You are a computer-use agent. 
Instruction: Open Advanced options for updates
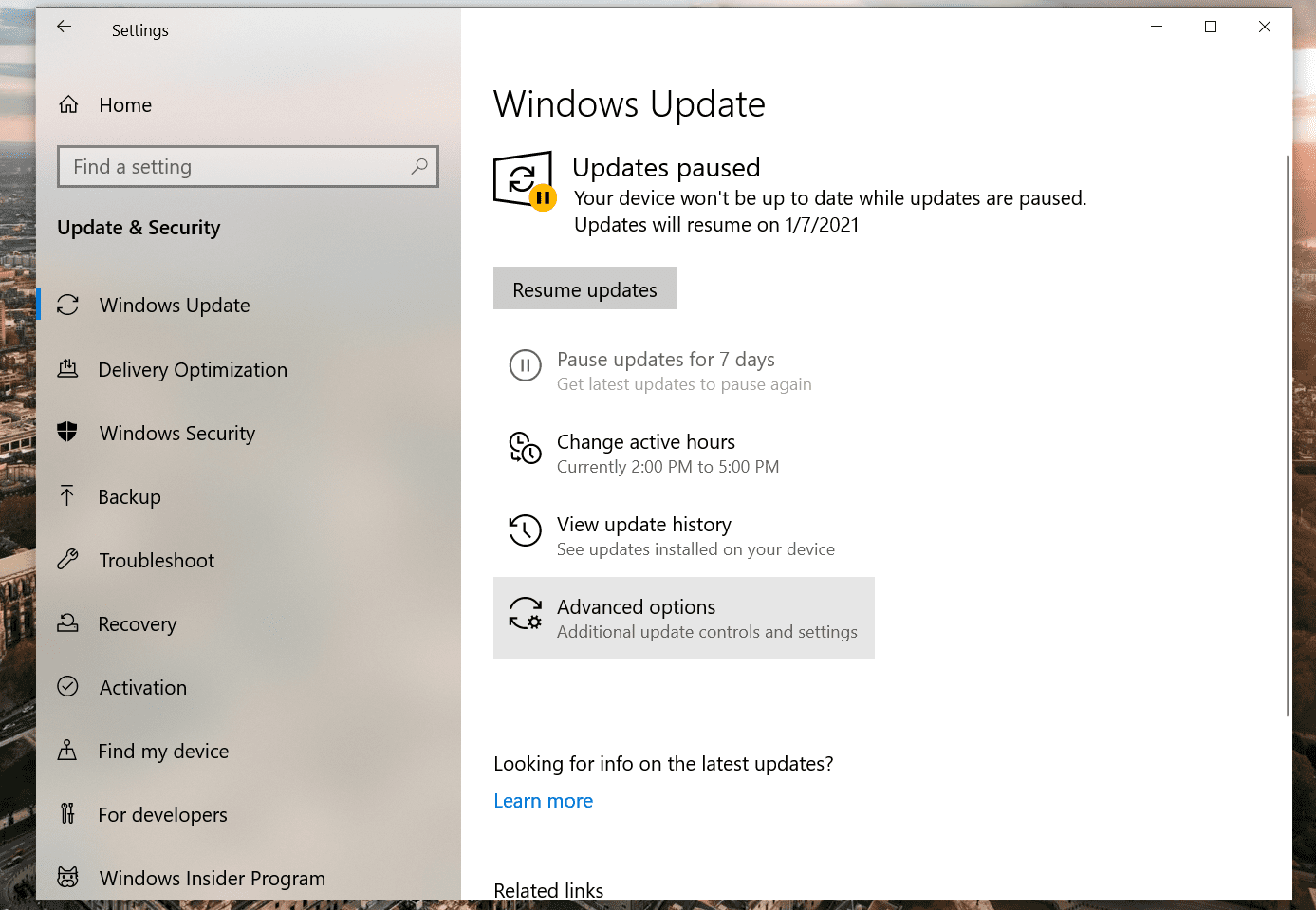coord(684,618)
